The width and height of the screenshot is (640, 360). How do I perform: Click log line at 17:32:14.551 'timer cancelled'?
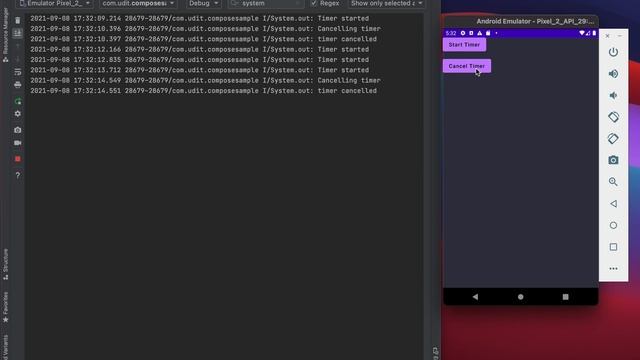coord(203,91)
